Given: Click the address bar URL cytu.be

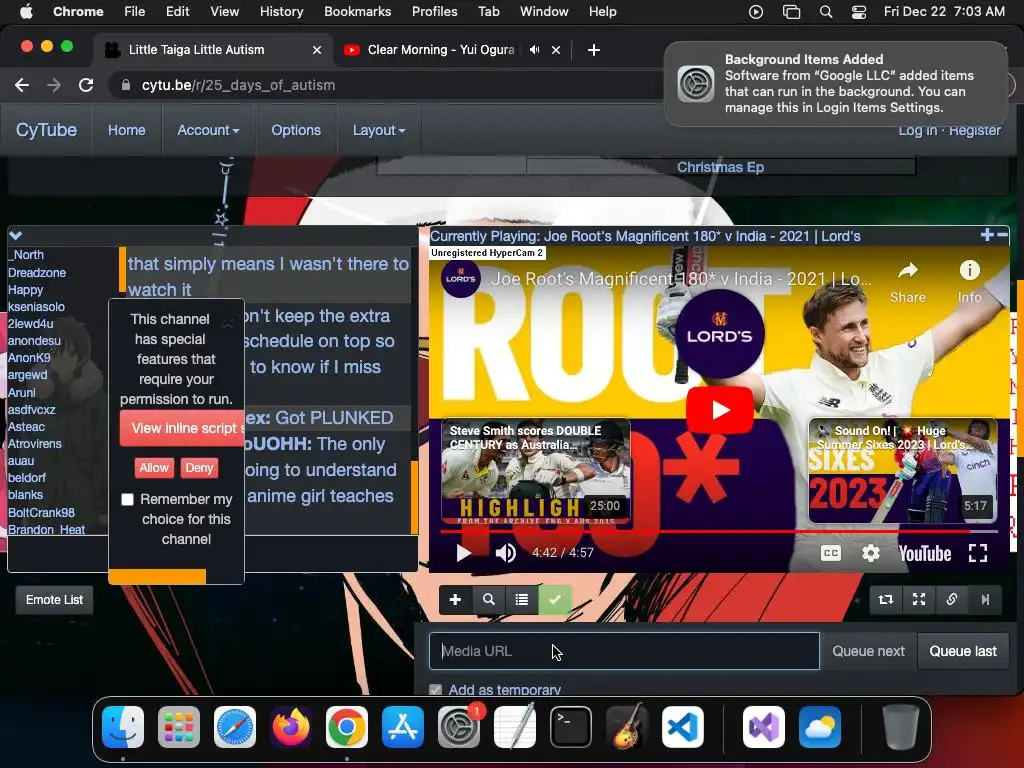Looking at the screenshot, I should (x=238, y=85).
